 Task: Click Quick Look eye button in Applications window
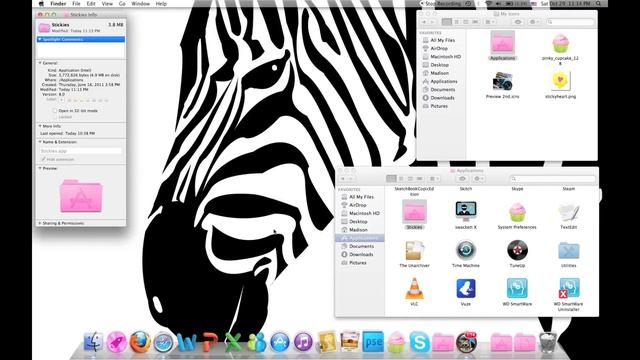pyautogui.click(x=462, y=178)
